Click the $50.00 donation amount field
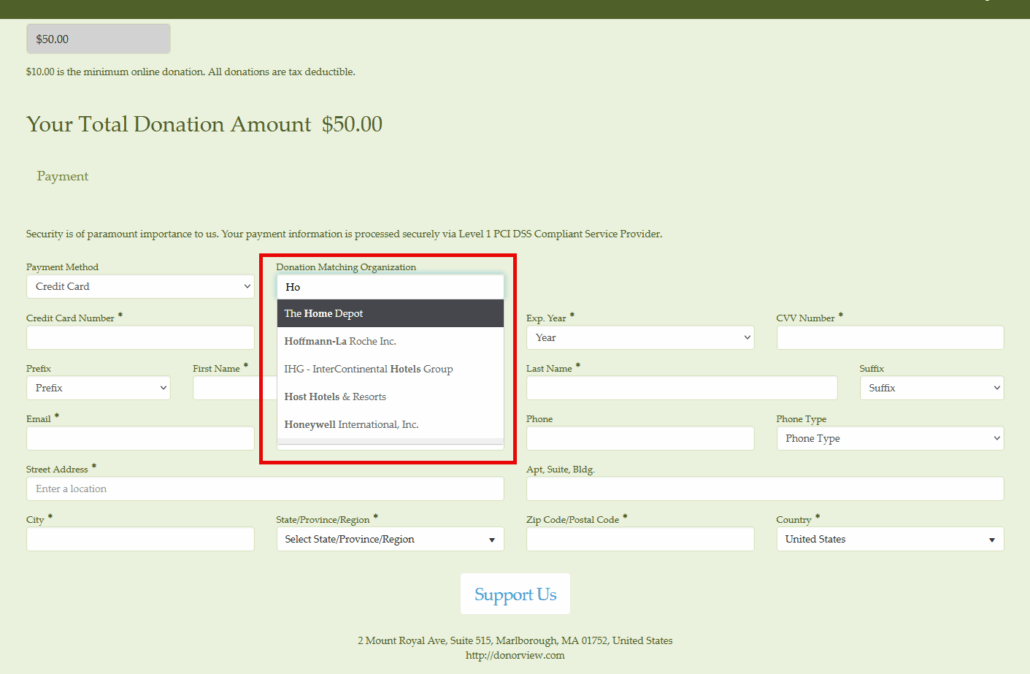 pyautogui.click(x=99, y=39)
